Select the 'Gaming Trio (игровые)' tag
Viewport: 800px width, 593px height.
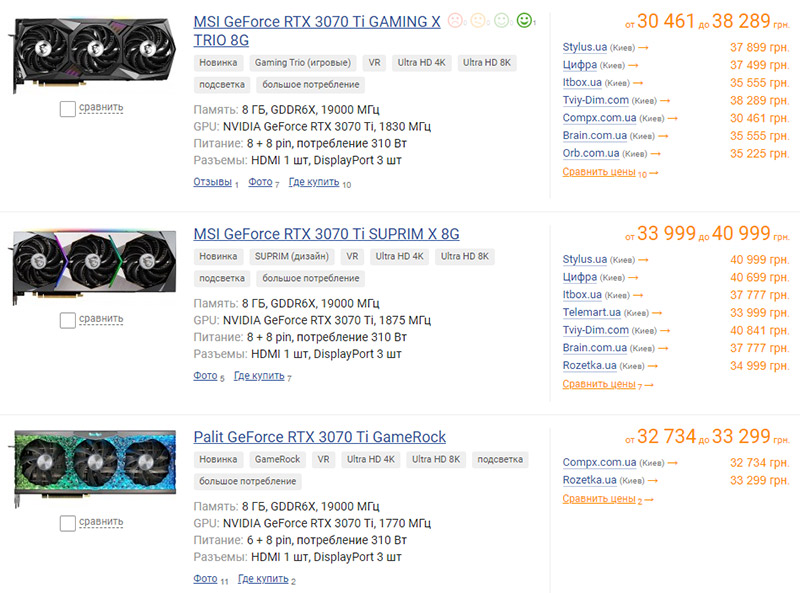(303, 63)
